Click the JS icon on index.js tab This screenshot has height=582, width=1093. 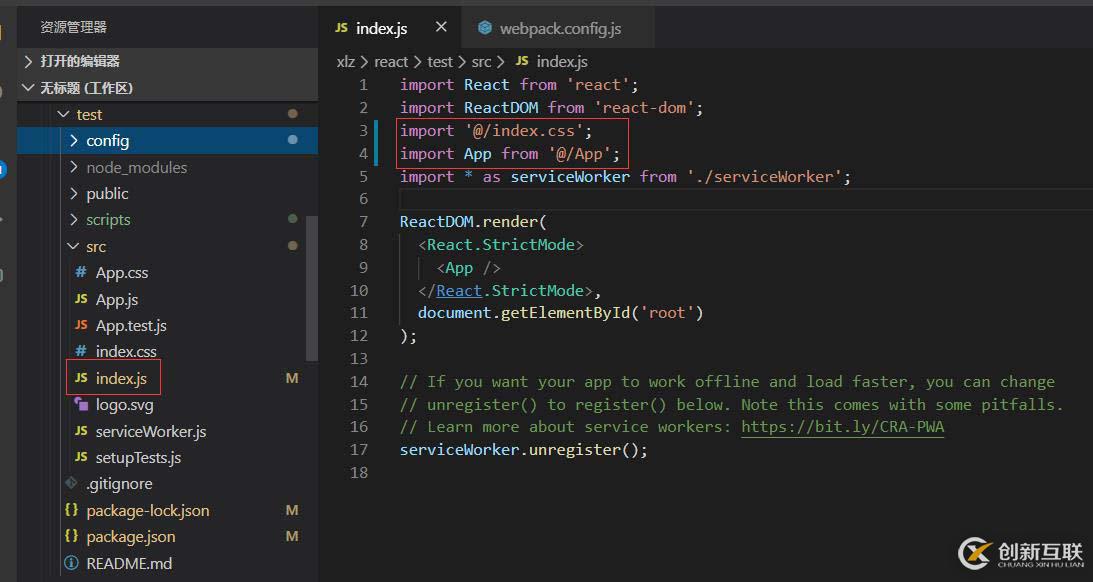(342, 28)
